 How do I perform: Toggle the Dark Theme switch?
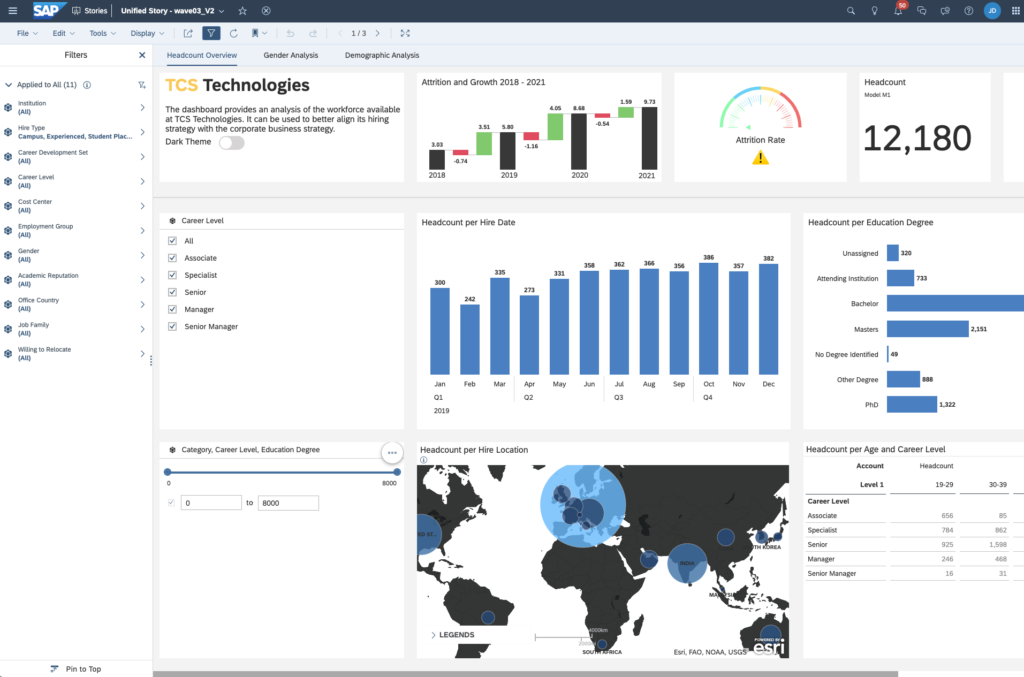(x=231, y=143)
